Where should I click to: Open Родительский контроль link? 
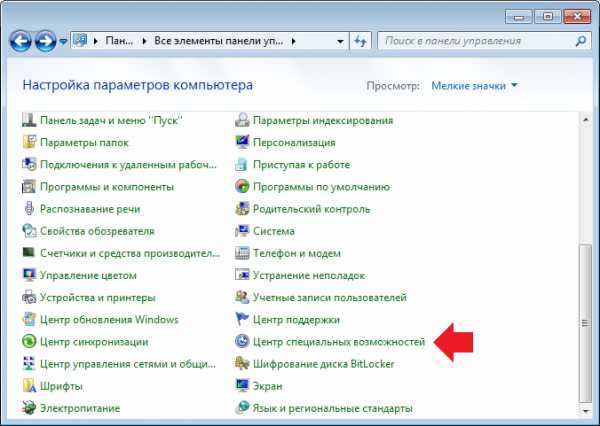(x=311, y=209)
